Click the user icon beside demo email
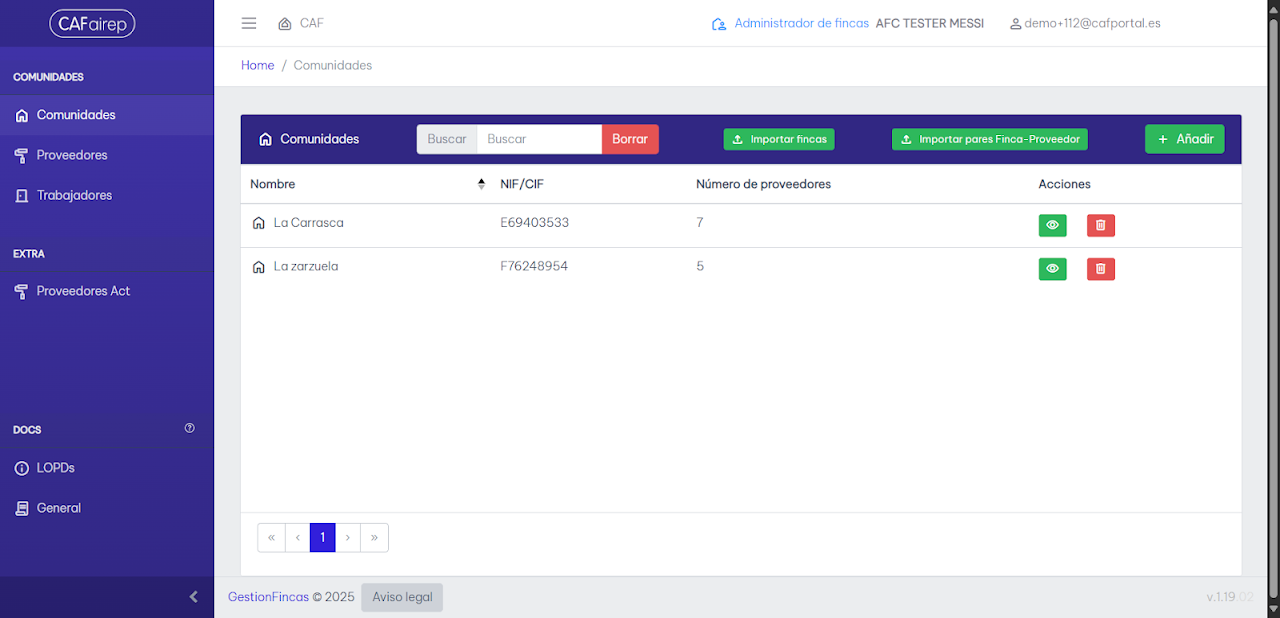 (x=1016, y=23)
